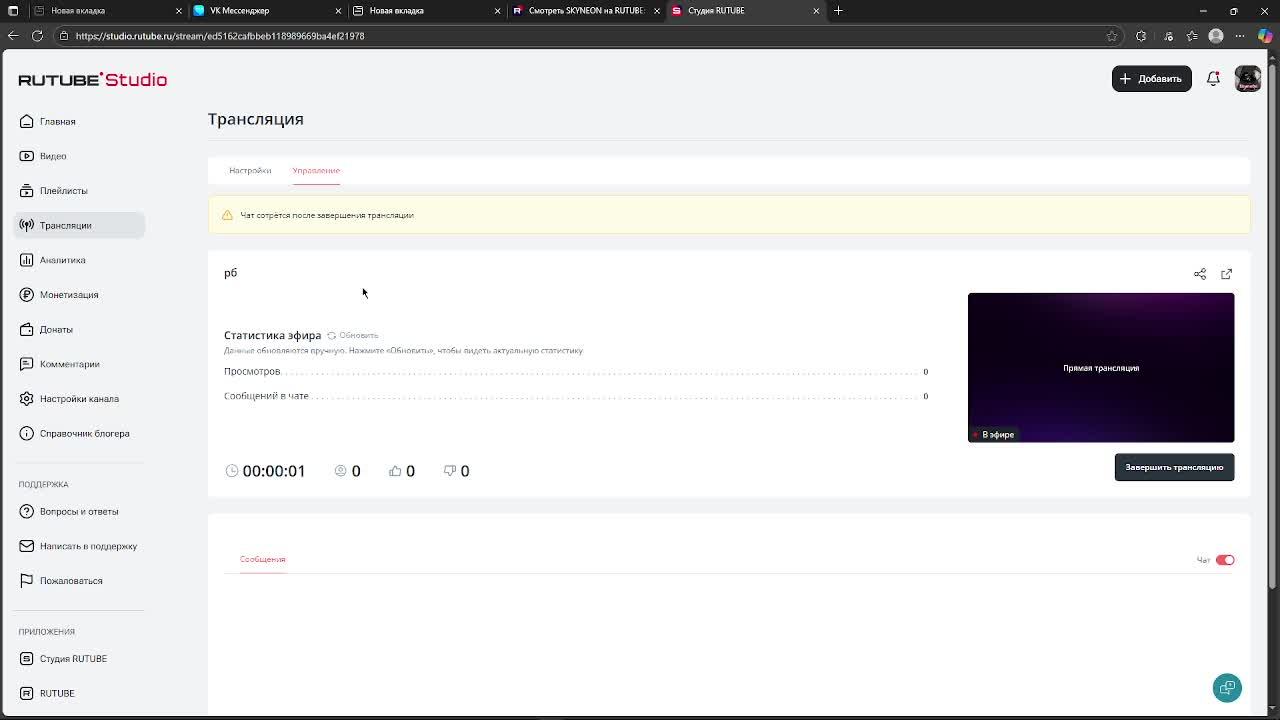1280x720 pixels.
Task: Open the notifications bell
Action: [1213, 79]
